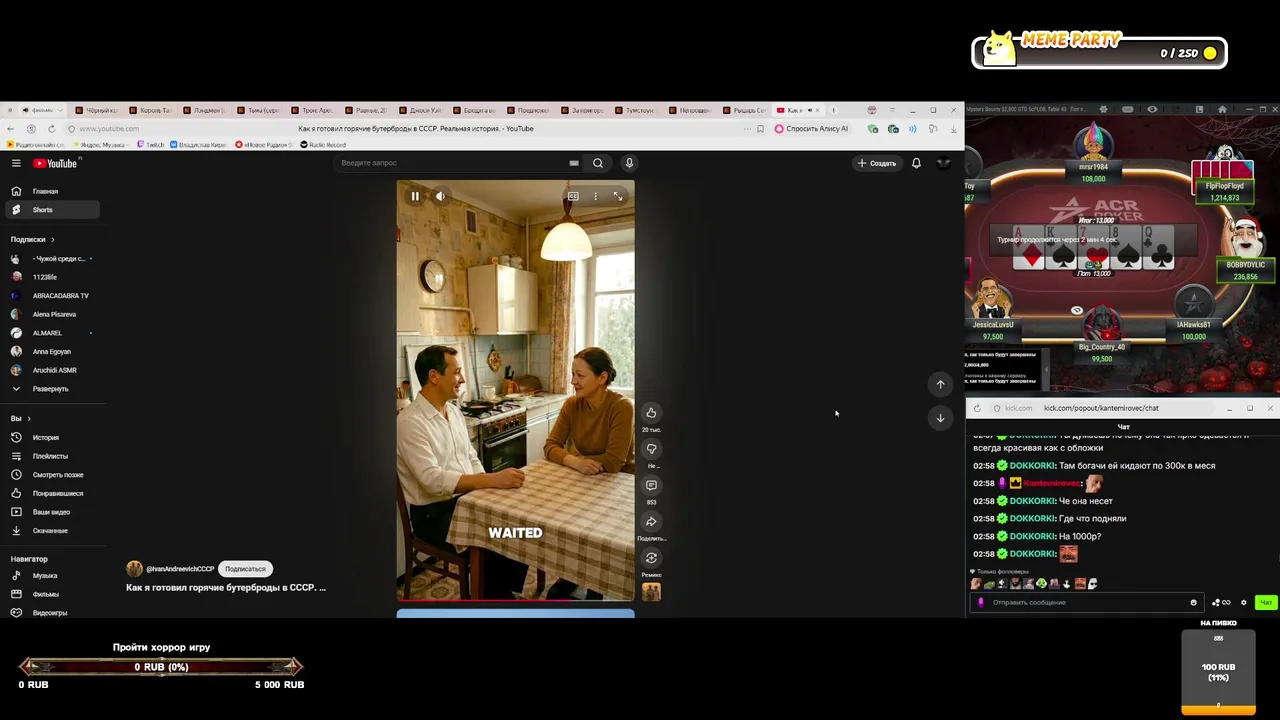
Task: Click the channel's sound thumbnail below Remix
Action: coord(651,593)
